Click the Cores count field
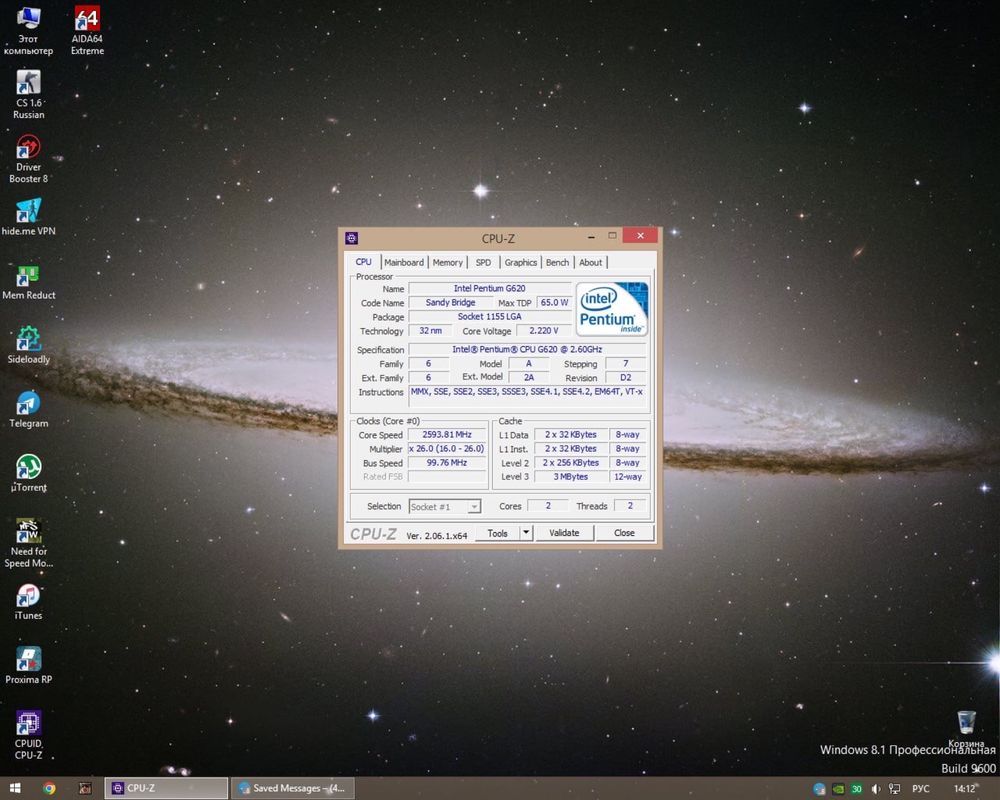Image resolution: width=1000 pixels, height=800 pixels. pyautogui.click(x=548, y=506)
